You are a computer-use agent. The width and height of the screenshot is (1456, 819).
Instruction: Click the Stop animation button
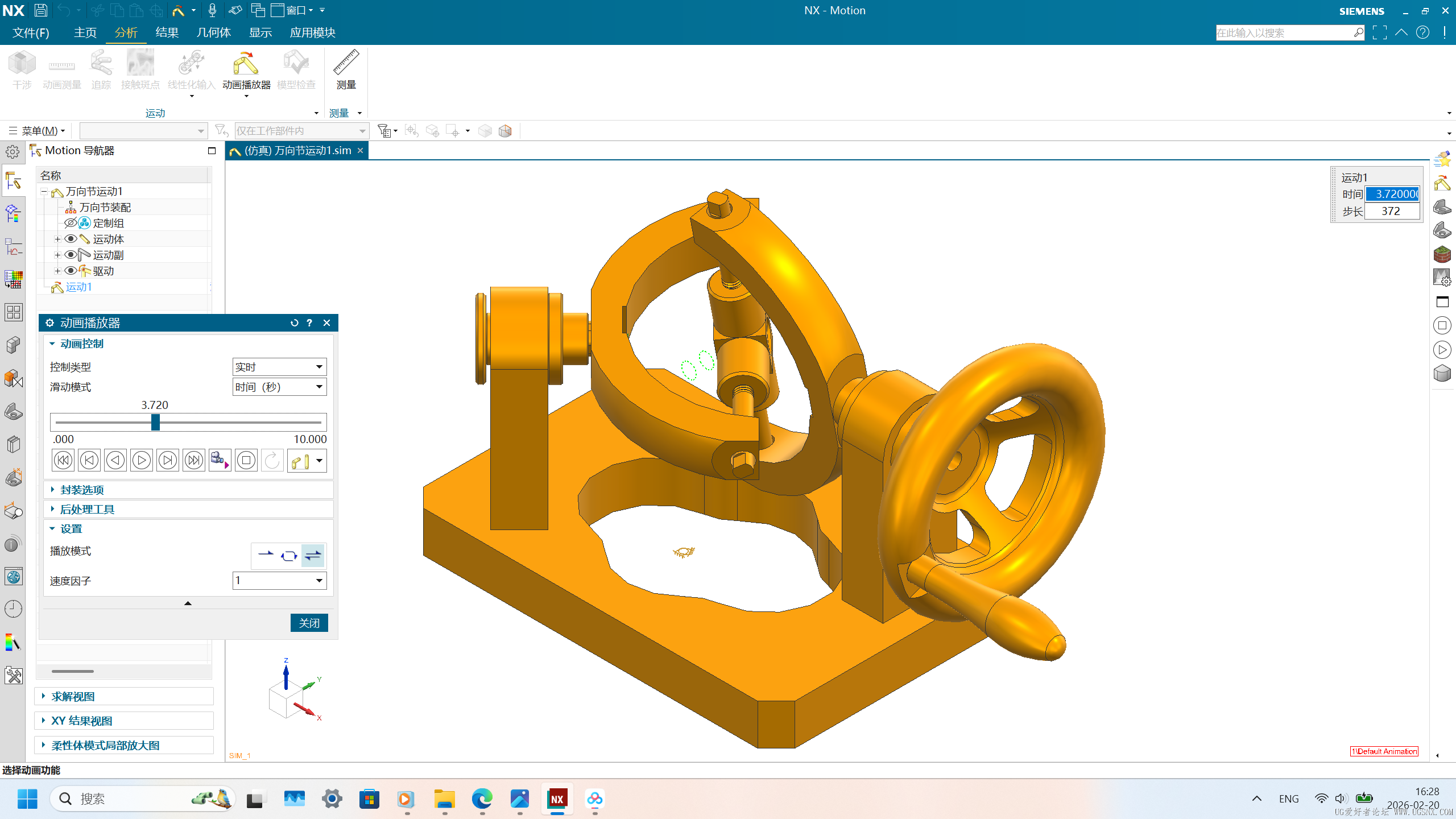[x=246, y=460]
